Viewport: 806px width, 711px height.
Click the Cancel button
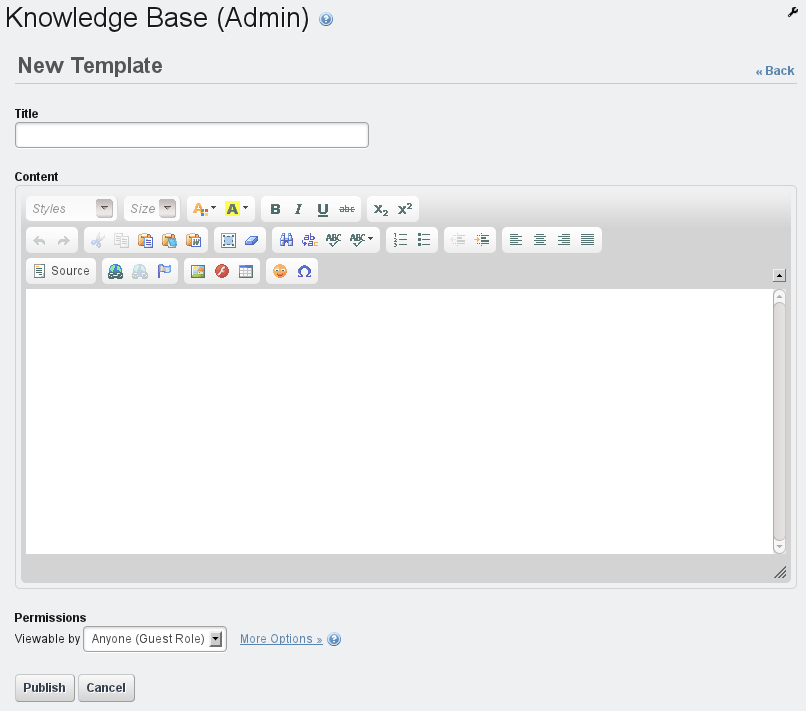click(x=106, y=688)
